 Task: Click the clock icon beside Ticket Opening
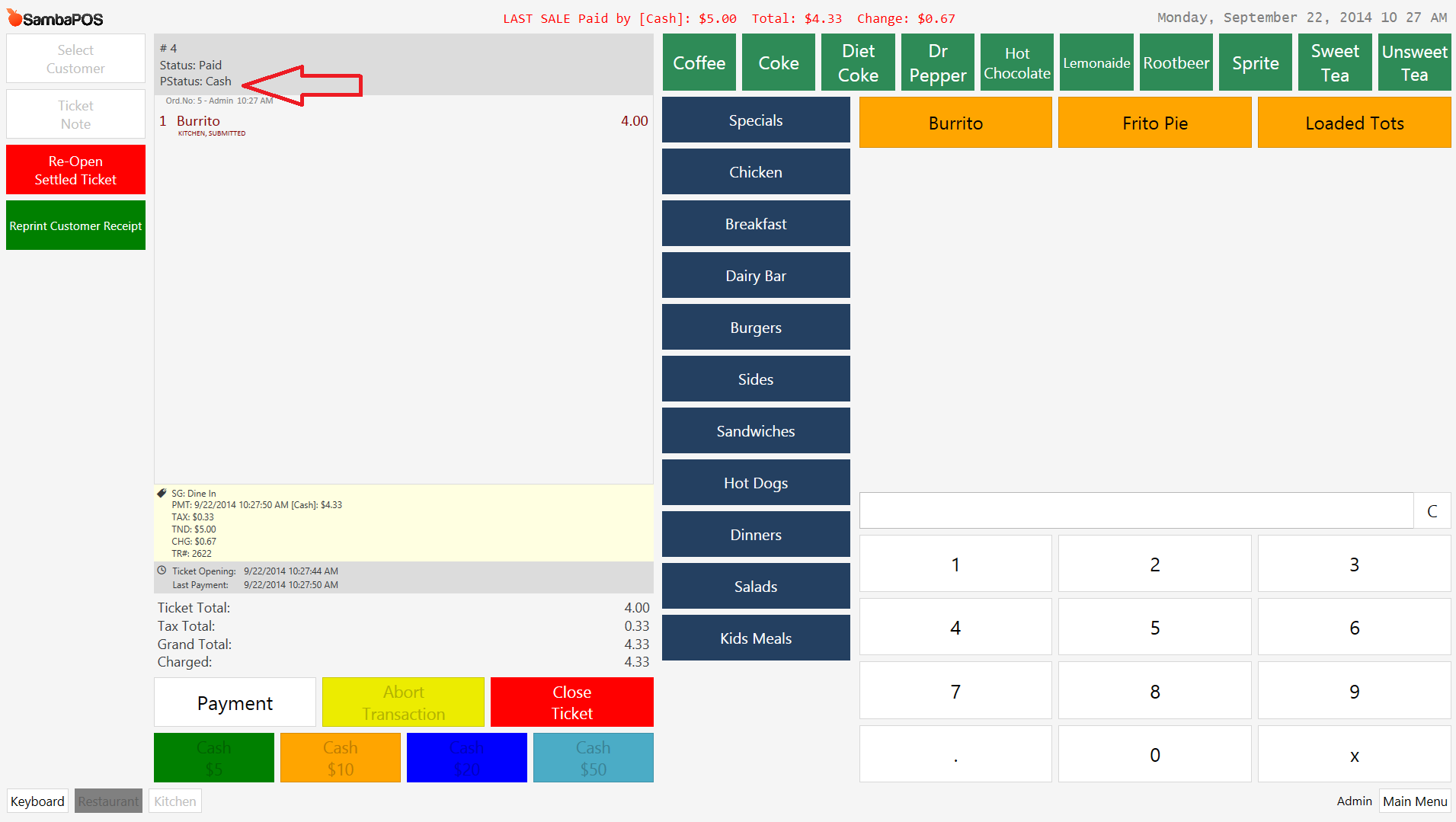click(x=162, y=571)
